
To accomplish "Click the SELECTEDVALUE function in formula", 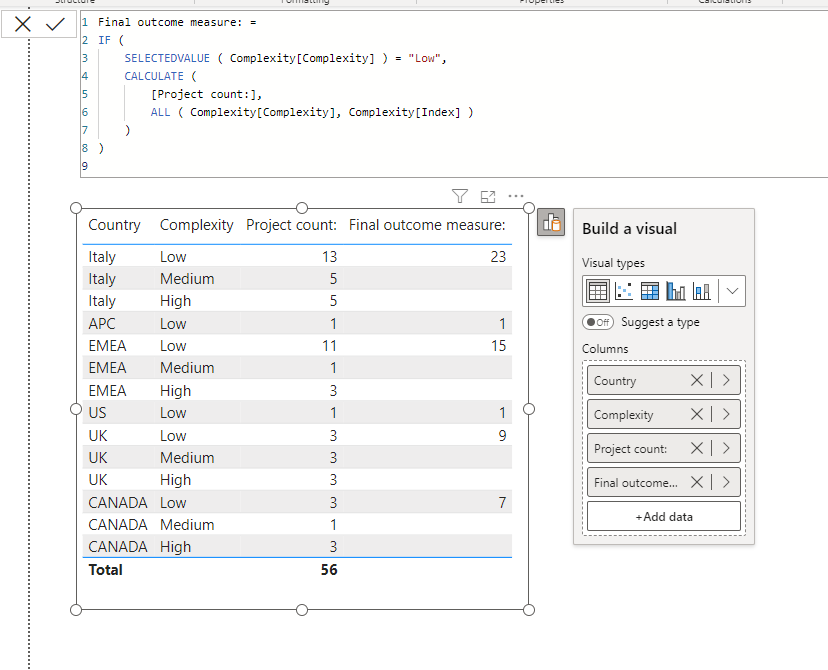I will coord(167,58).
